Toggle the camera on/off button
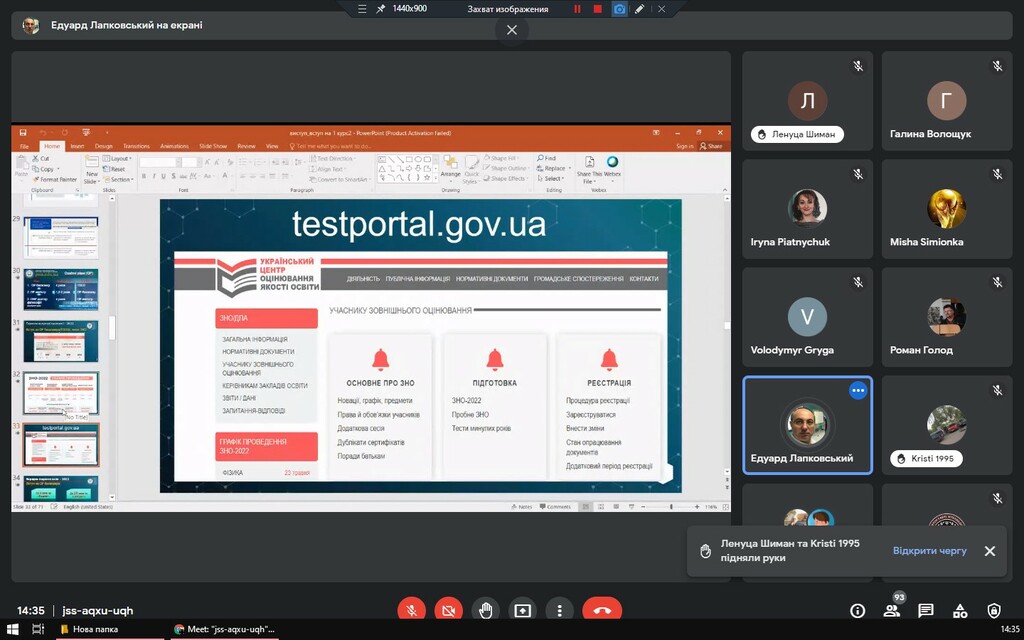This screenshot has width=1024, height=640. point(448,610)
